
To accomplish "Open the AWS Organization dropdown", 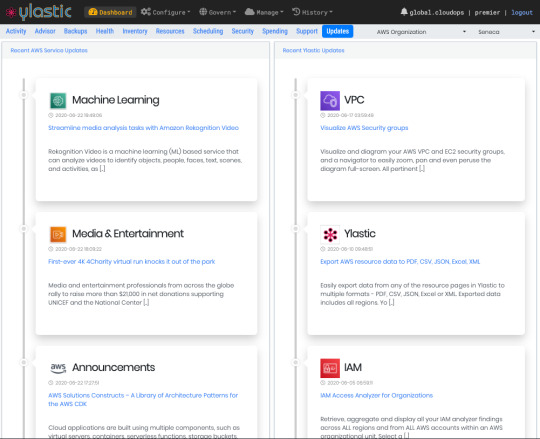I will 421,32.
